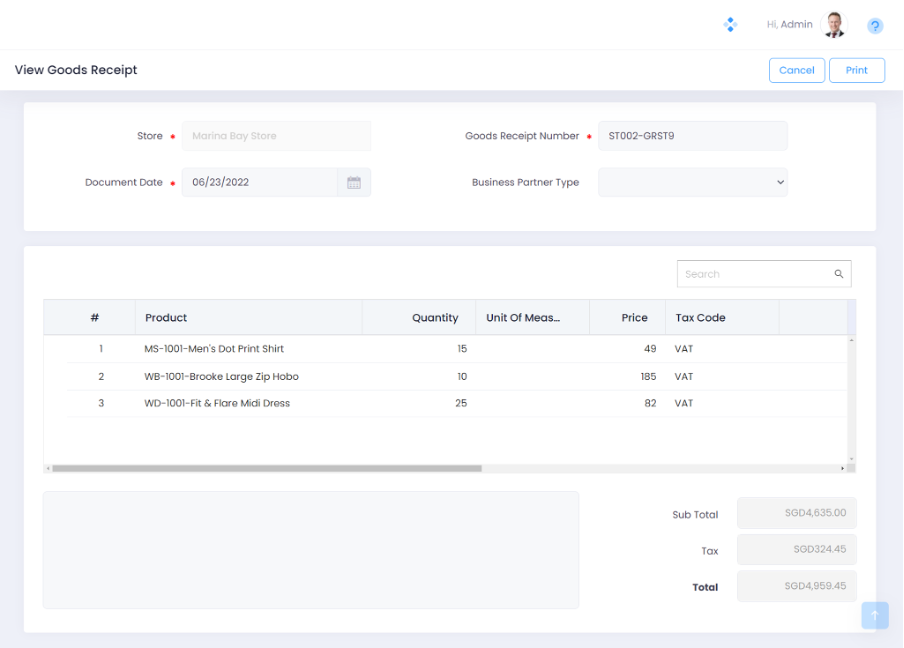Click the horizontal table scrollbar
This screenshot has width=904, height=648.
(x=267, y=468)
